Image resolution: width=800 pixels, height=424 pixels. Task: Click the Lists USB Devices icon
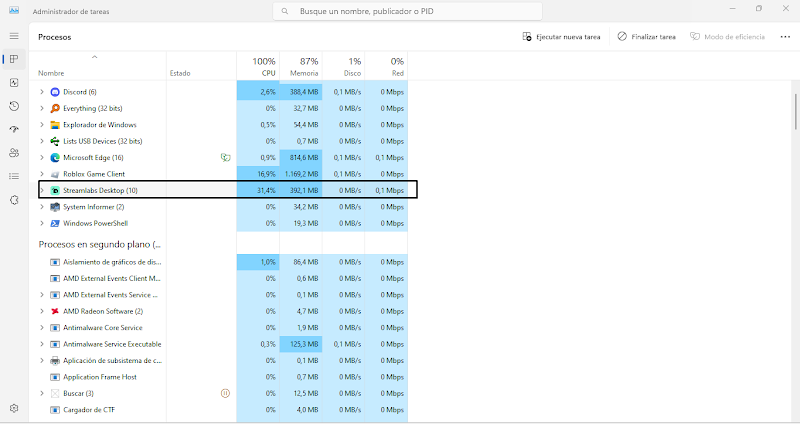(55, 141)
